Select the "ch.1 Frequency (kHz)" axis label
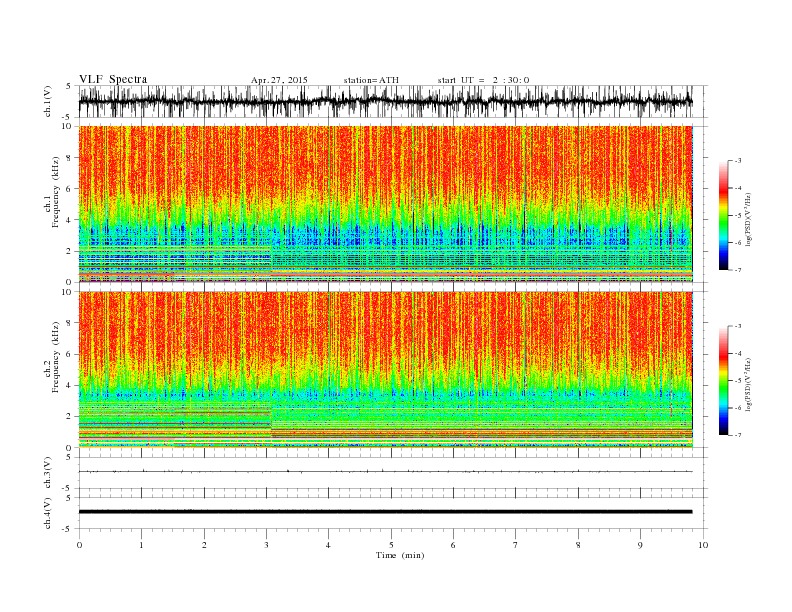Screen dimensions: 792x612 [x=52, y=192]
